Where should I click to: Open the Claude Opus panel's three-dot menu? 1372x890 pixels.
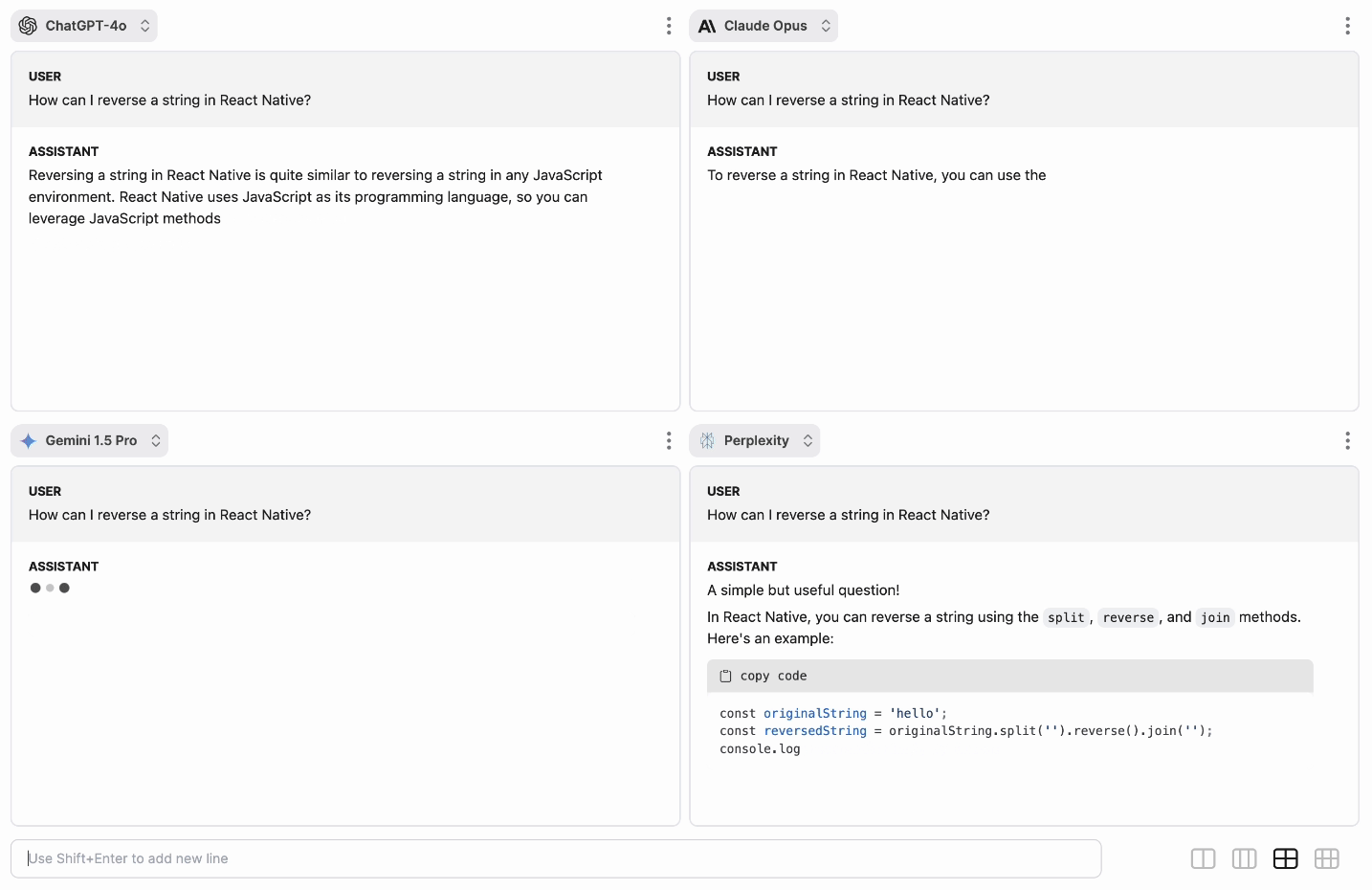point(1347,26)
